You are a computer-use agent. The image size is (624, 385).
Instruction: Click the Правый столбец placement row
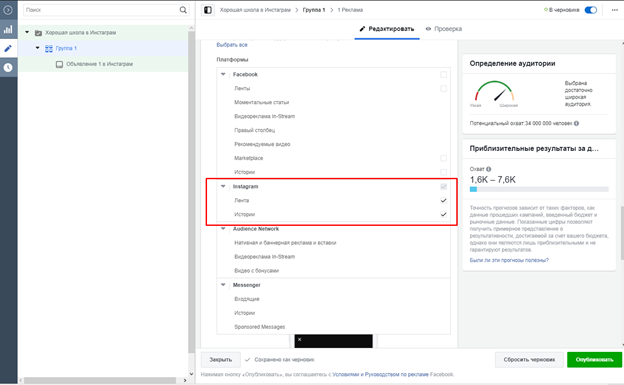click(333, 130)
